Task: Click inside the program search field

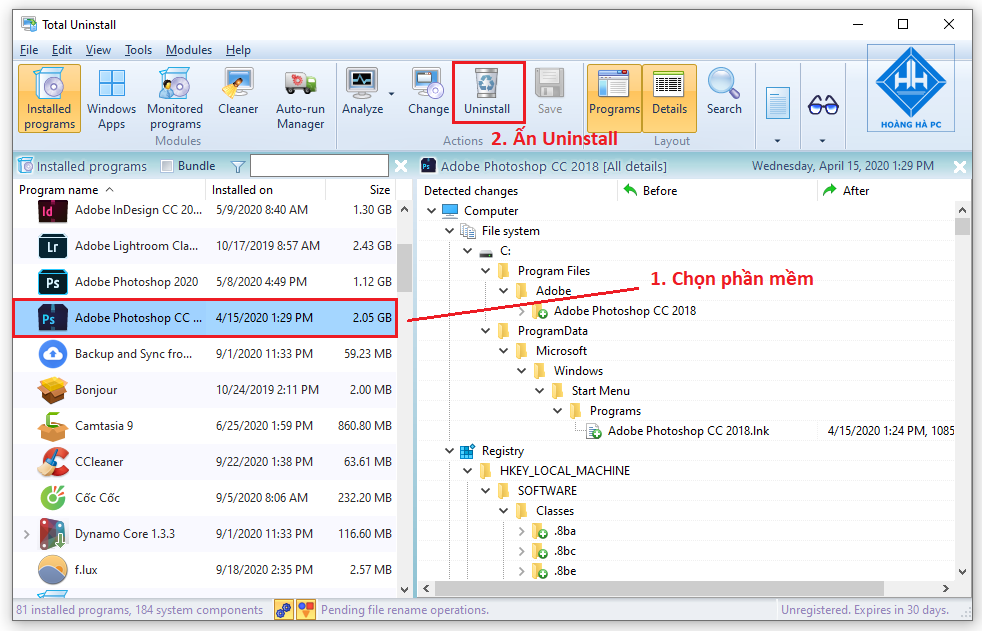Action: click(x=320, y=165)
